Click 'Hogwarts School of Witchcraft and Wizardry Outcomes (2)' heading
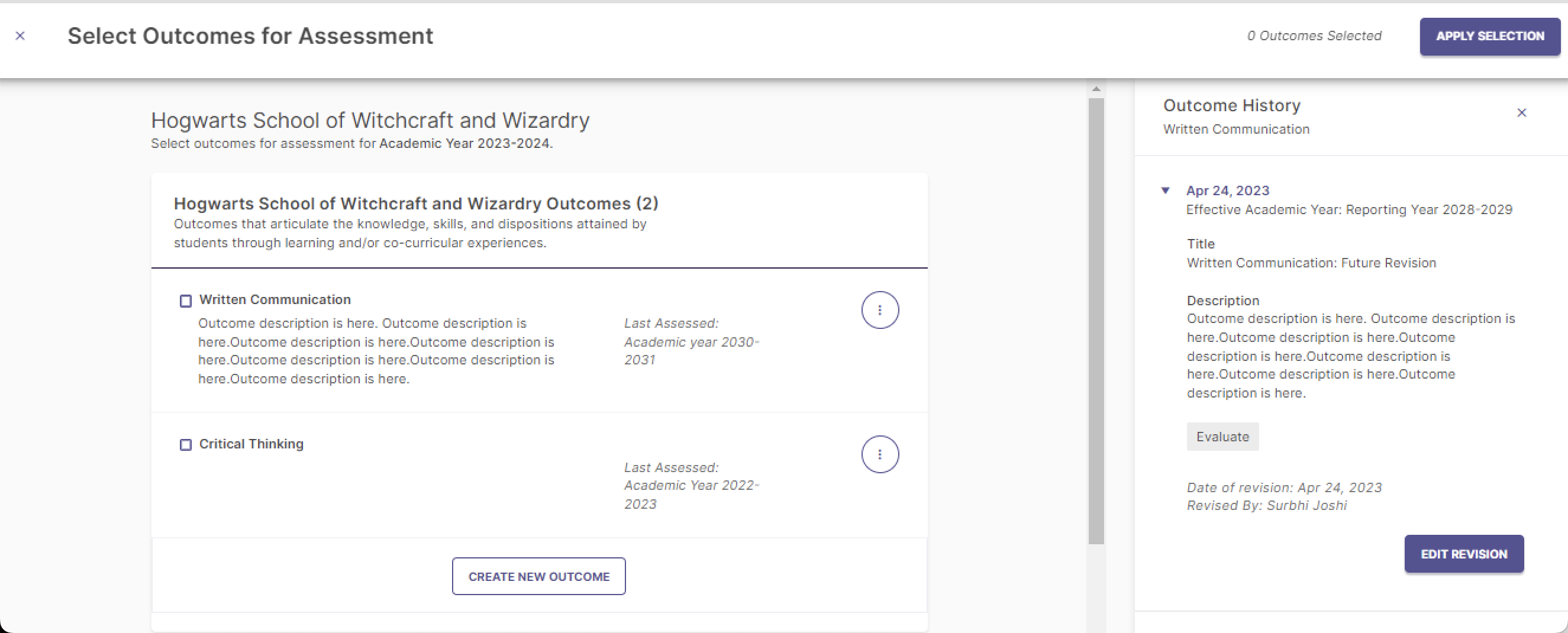This screenshot has height=633, width=1568. (416, 204)
